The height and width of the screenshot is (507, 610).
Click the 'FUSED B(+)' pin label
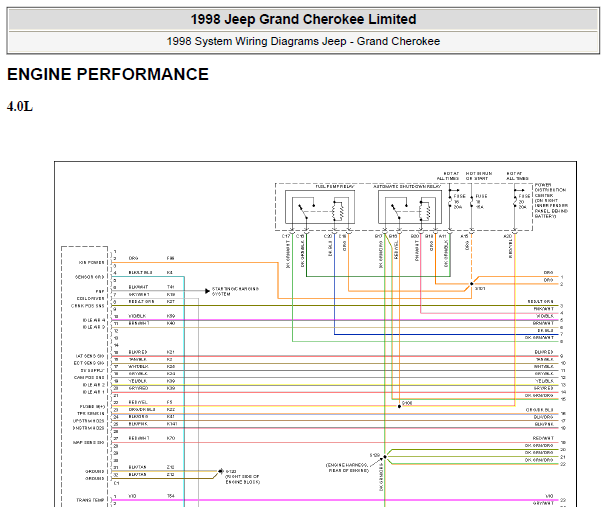click(92, 406)
